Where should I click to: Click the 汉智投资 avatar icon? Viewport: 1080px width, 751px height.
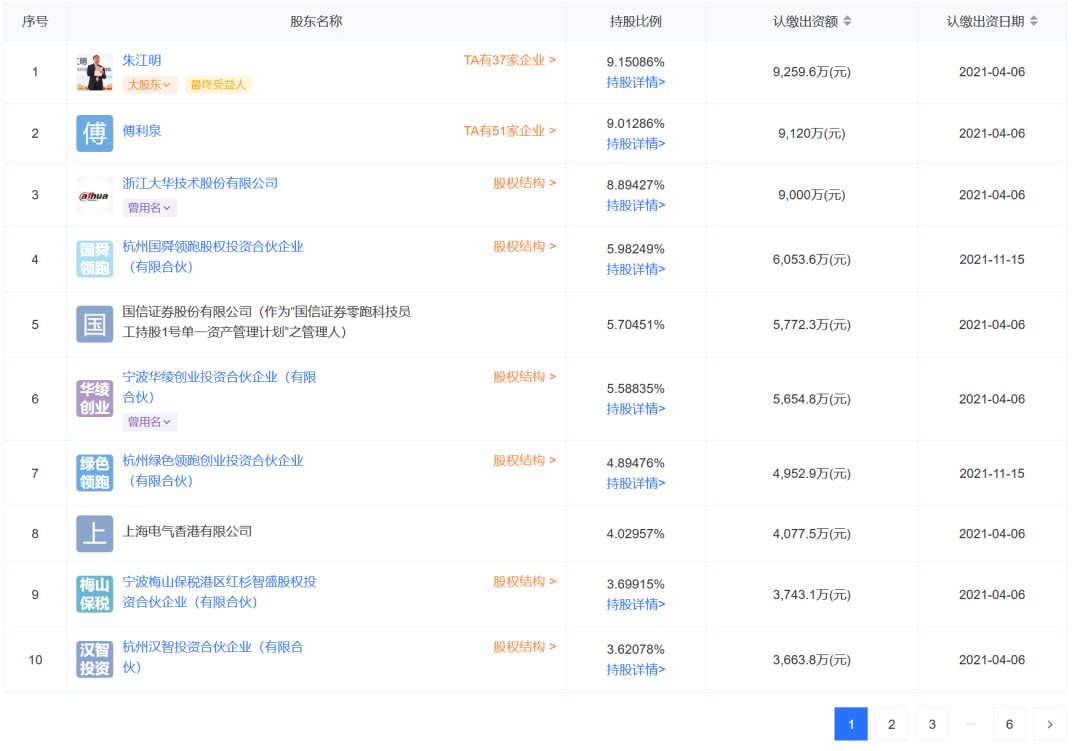click(94, 659)
